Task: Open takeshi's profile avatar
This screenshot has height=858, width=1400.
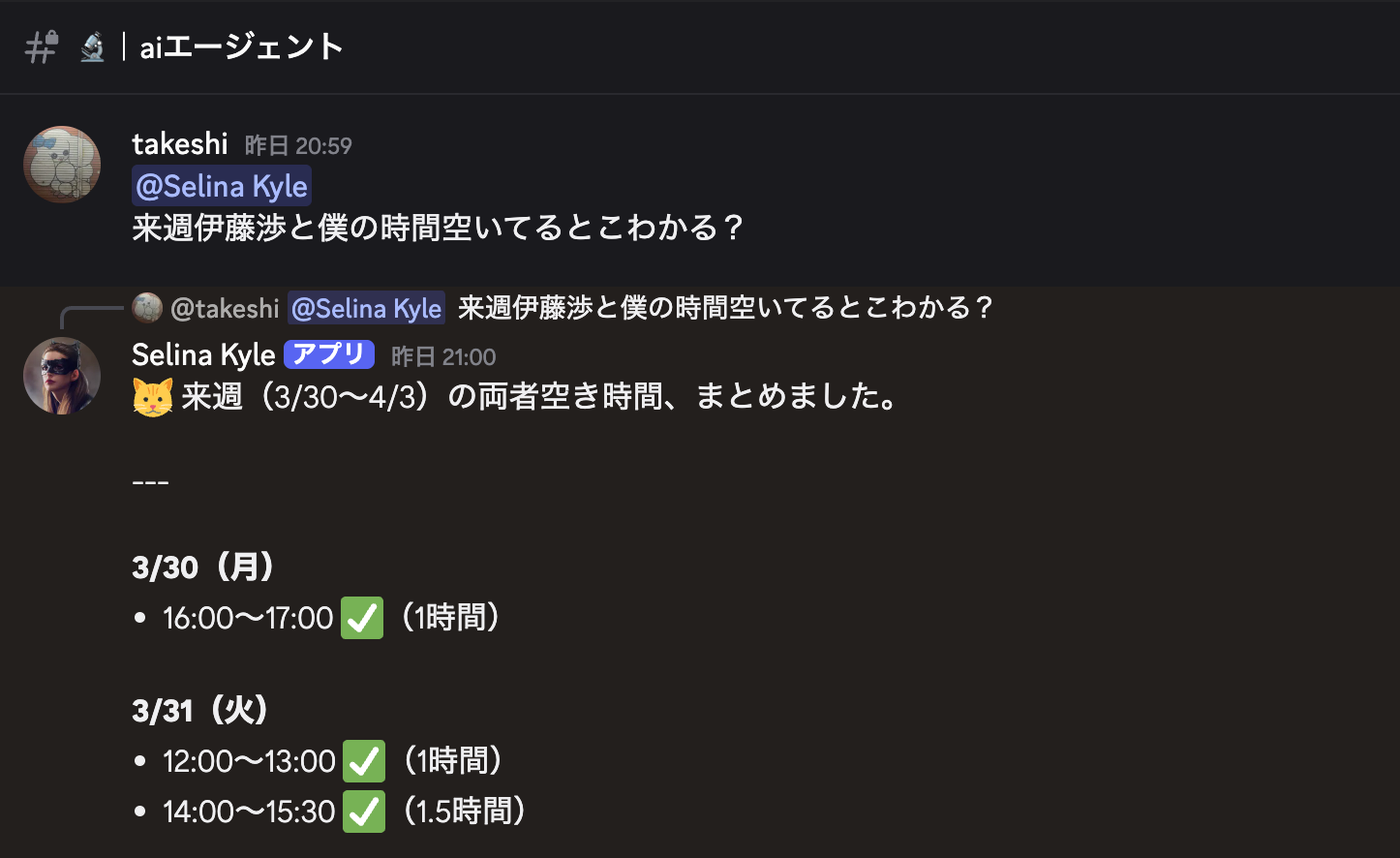Action: pyautogui.click(x=62, y=165)
